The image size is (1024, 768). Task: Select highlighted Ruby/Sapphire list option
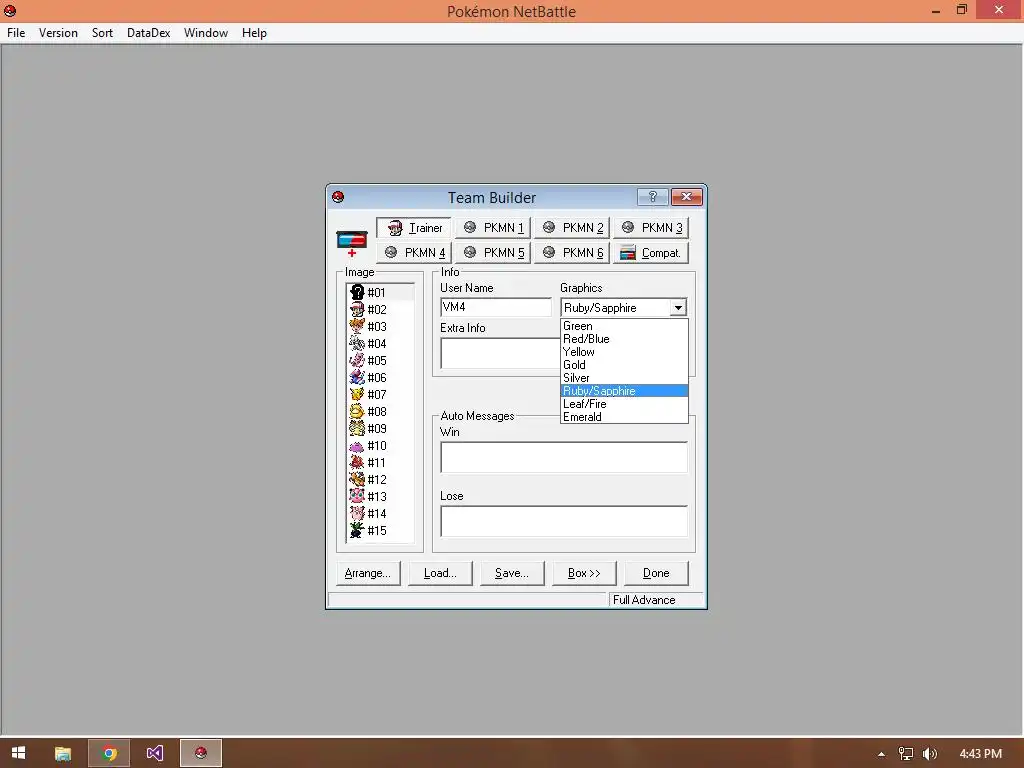[x=624, y=391]
